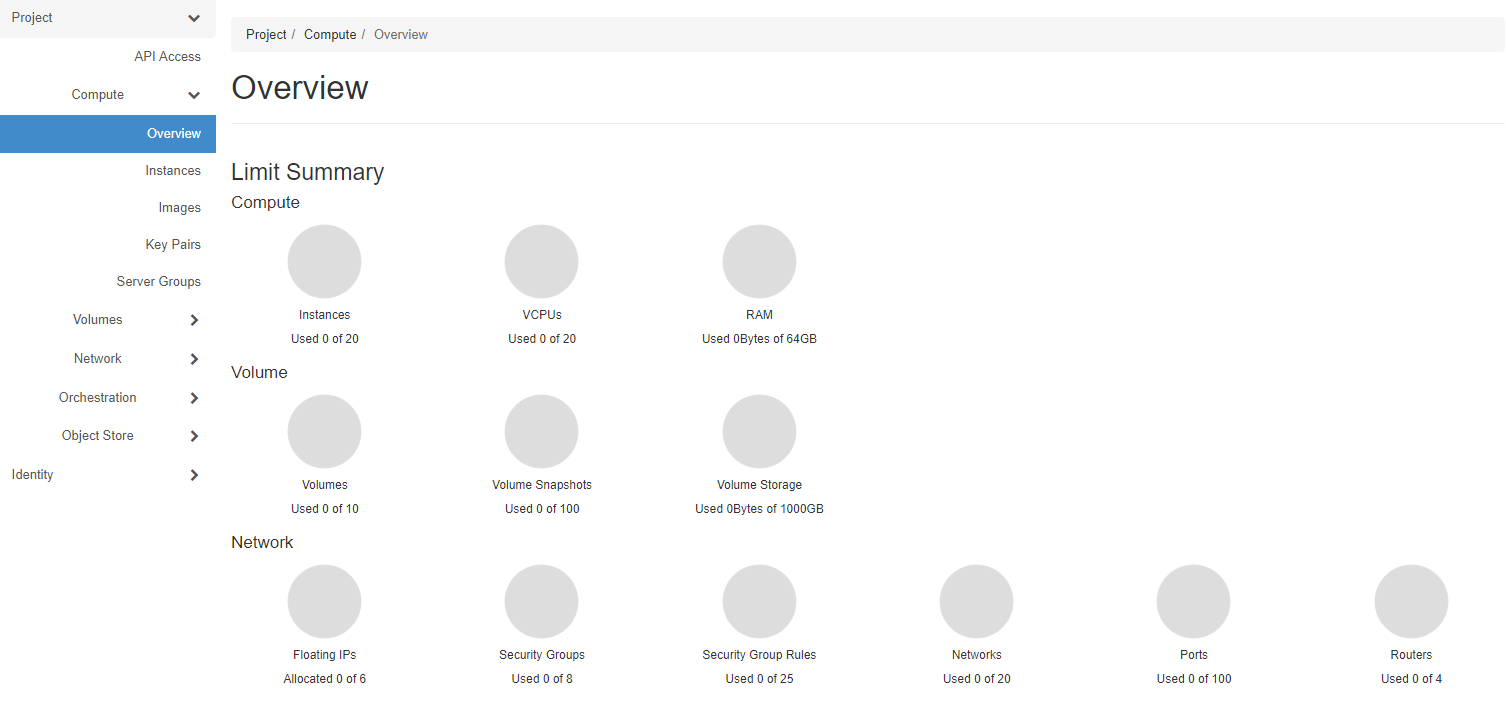Viewport: 1506px width, 727px height.
Task: Open the API Access link
Action: coord(167,57)
